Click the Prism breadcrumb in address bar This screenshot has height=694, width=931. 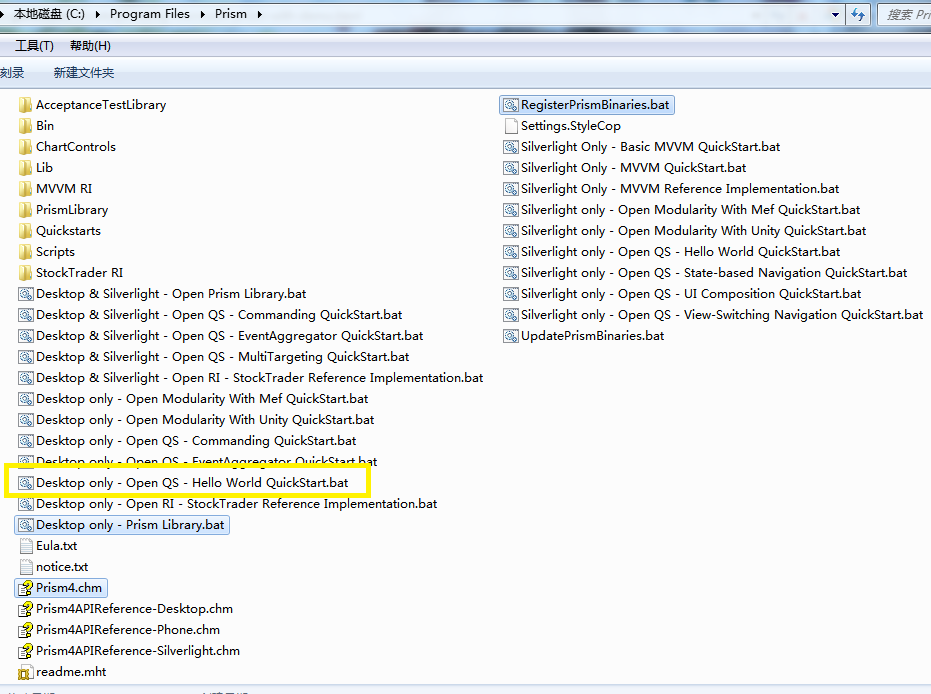[231, 14]
